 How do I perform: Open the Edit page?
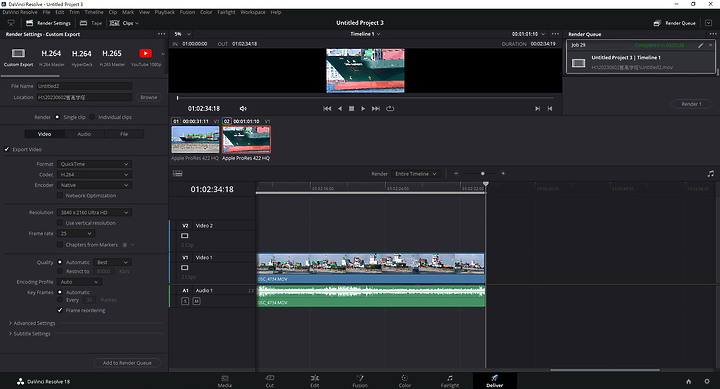(315, 381)
